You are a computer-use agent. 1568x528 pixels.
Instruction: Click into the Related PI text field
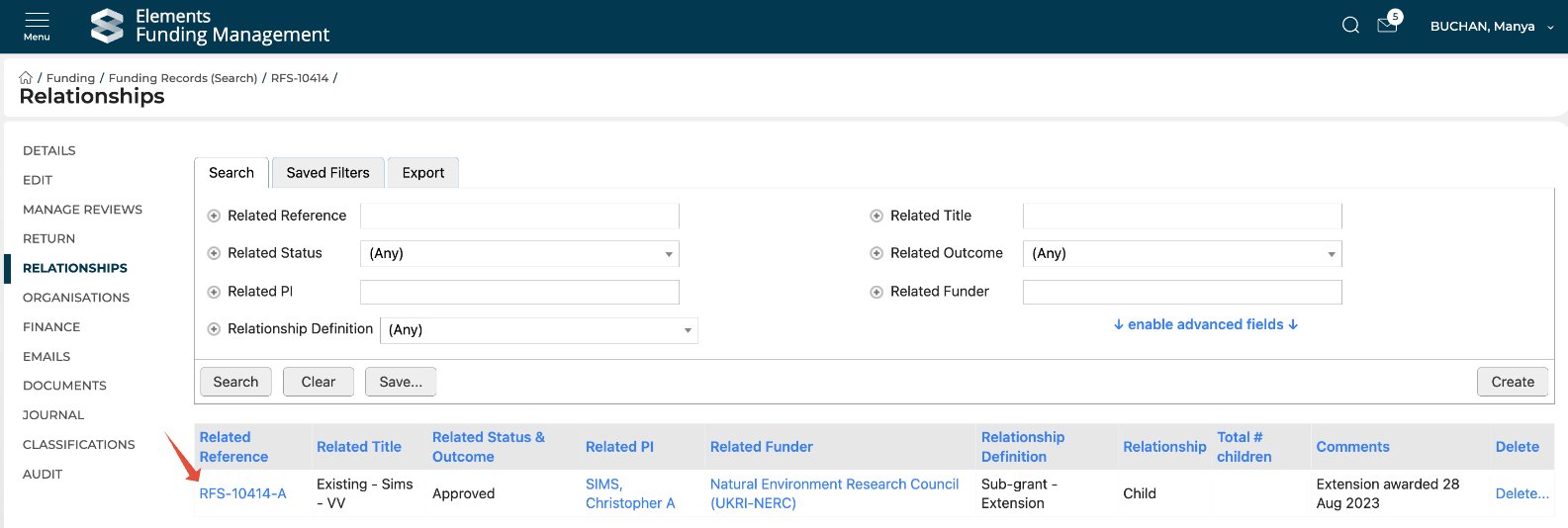[519, 292]
